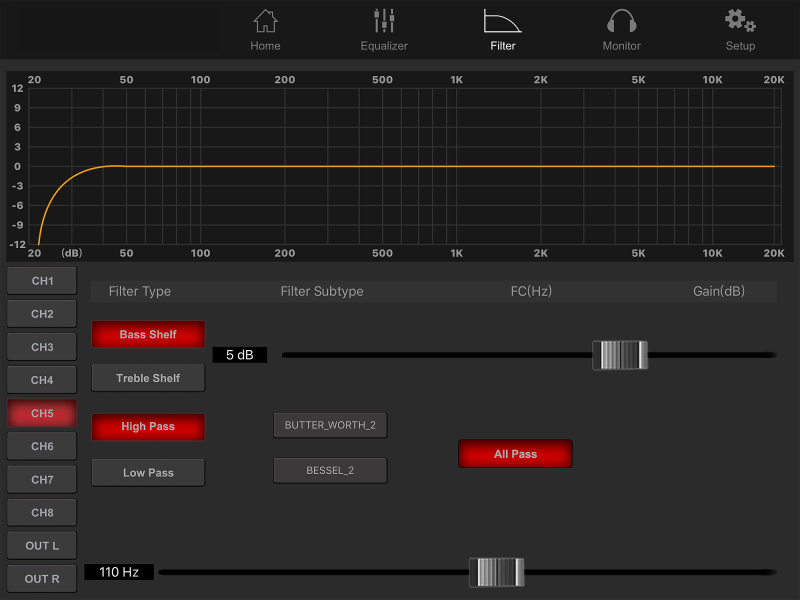Open the Home house icon

click(265, 21)
